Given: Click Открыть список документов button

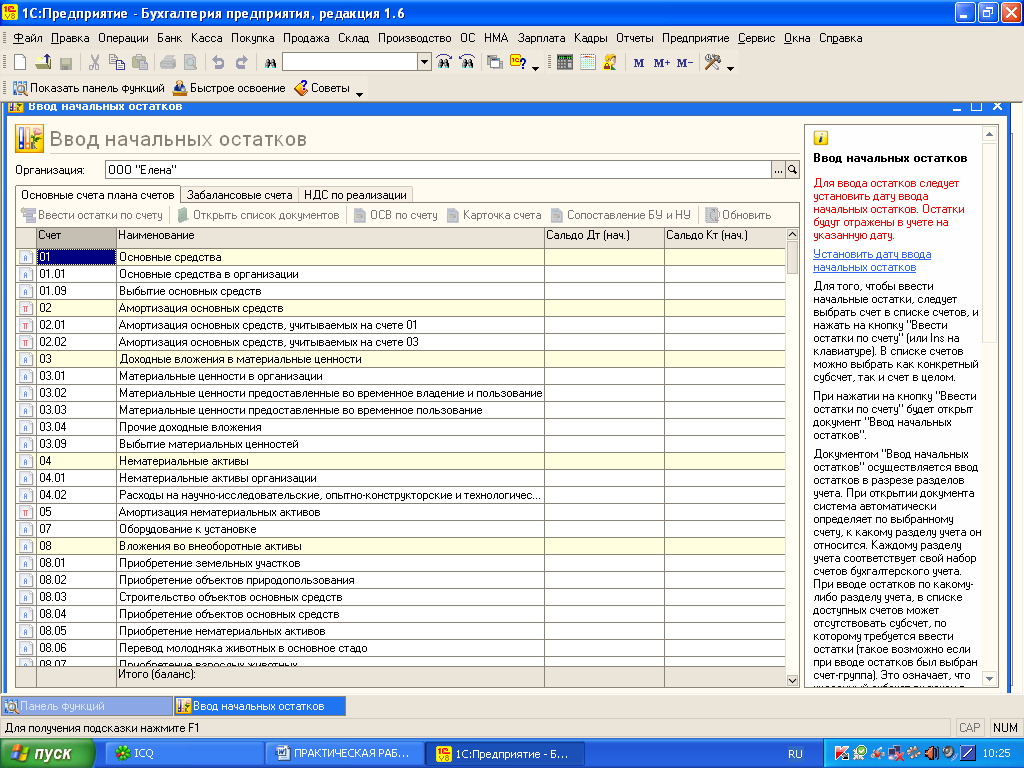Looking at the screenshot, I should pyautogui.click(x=258, y=215).
